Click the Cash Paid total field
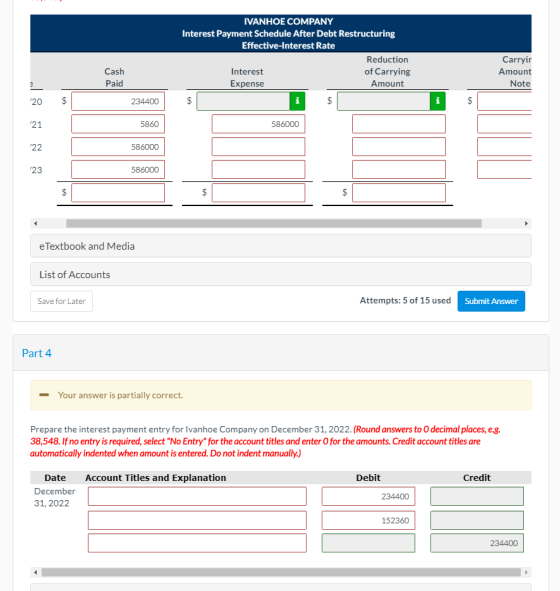Image resolution: width=560 pixels, height=591 pixels. (x=118, y=193)
